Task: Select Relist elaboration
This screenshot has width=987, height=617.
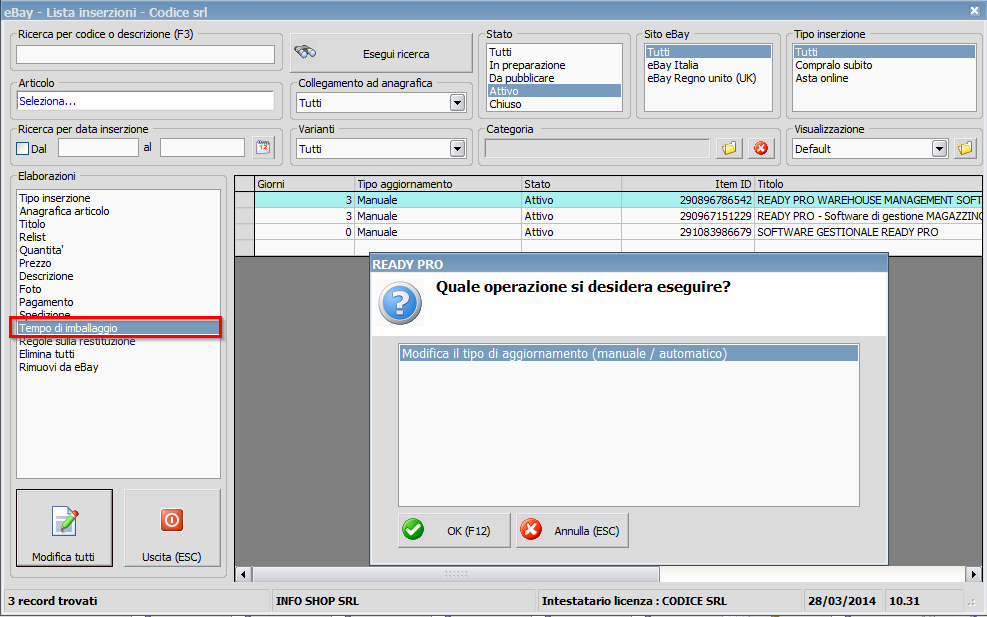Action: [x=118, y=237]
